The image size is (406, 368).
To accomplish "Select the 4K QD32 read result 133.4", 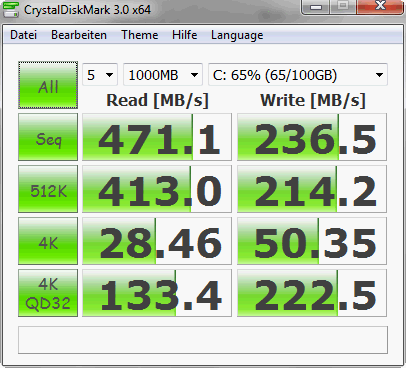I will coord(157,293).
